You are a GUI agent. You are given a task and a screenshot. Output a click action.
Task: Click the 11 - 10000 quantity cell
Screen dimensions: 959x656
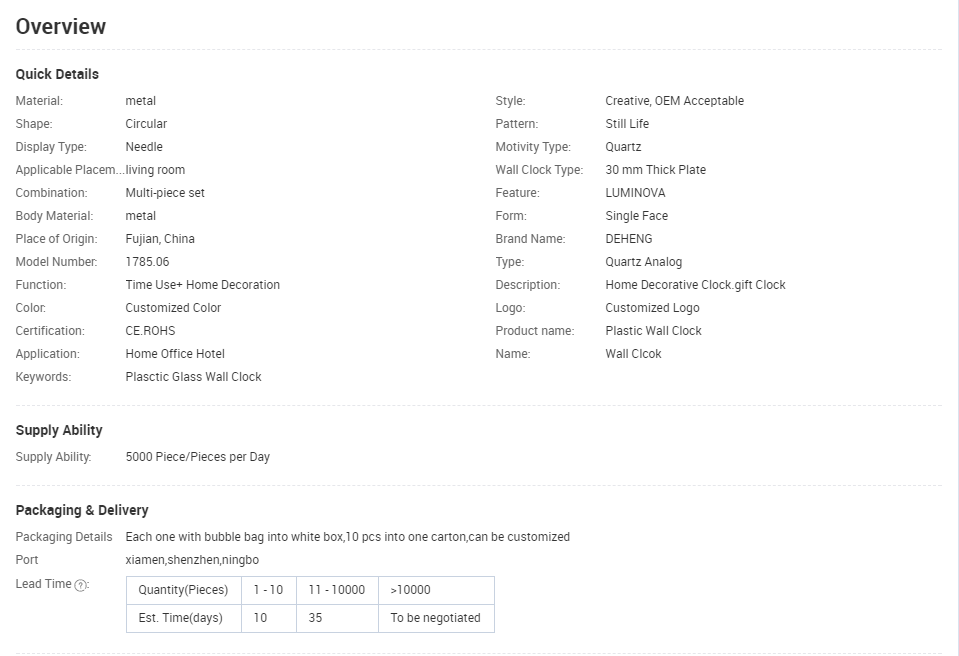pyautogui.click(x=337, y=590)
